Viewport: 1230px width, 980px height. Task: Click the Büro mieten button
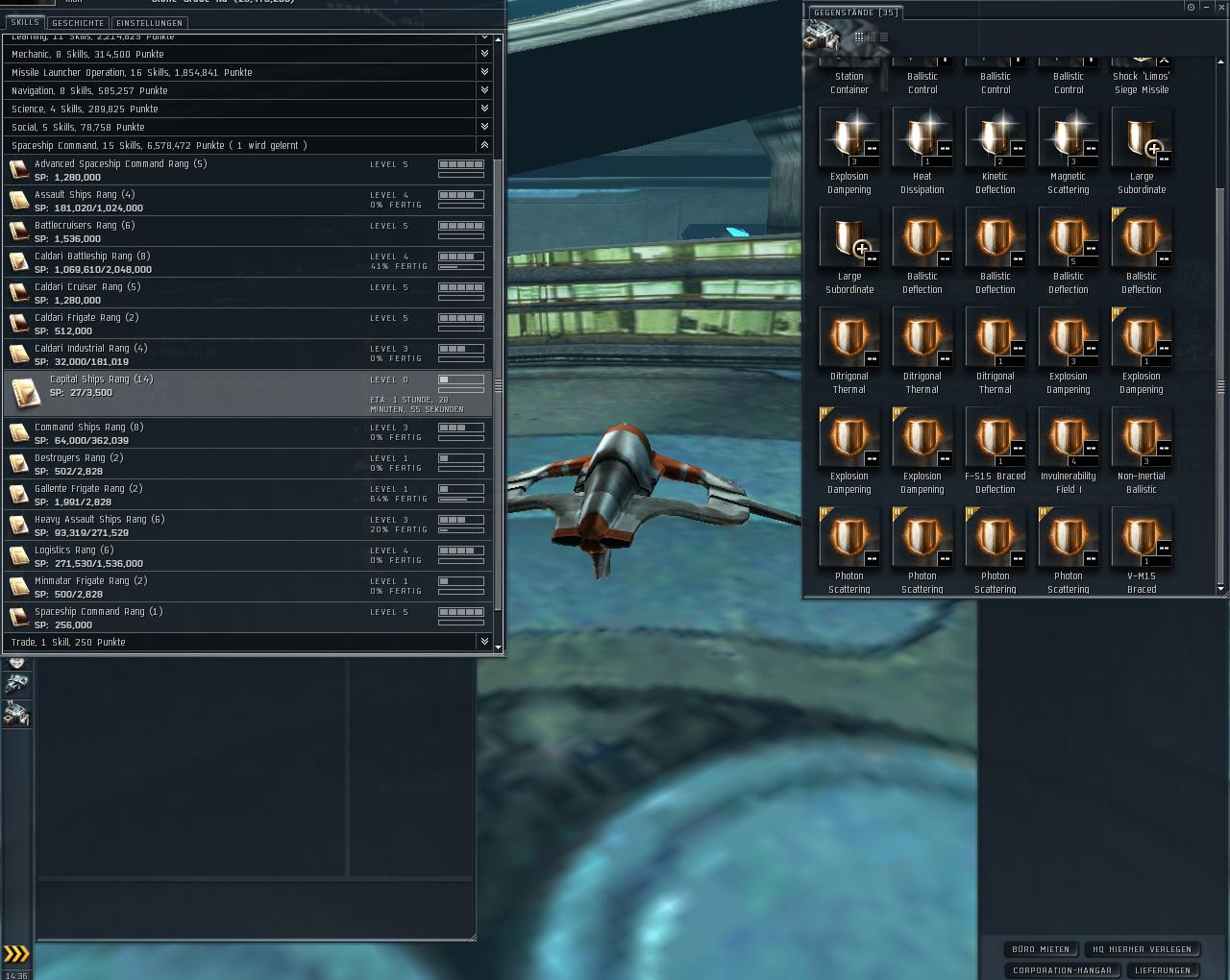(1041, 949)
